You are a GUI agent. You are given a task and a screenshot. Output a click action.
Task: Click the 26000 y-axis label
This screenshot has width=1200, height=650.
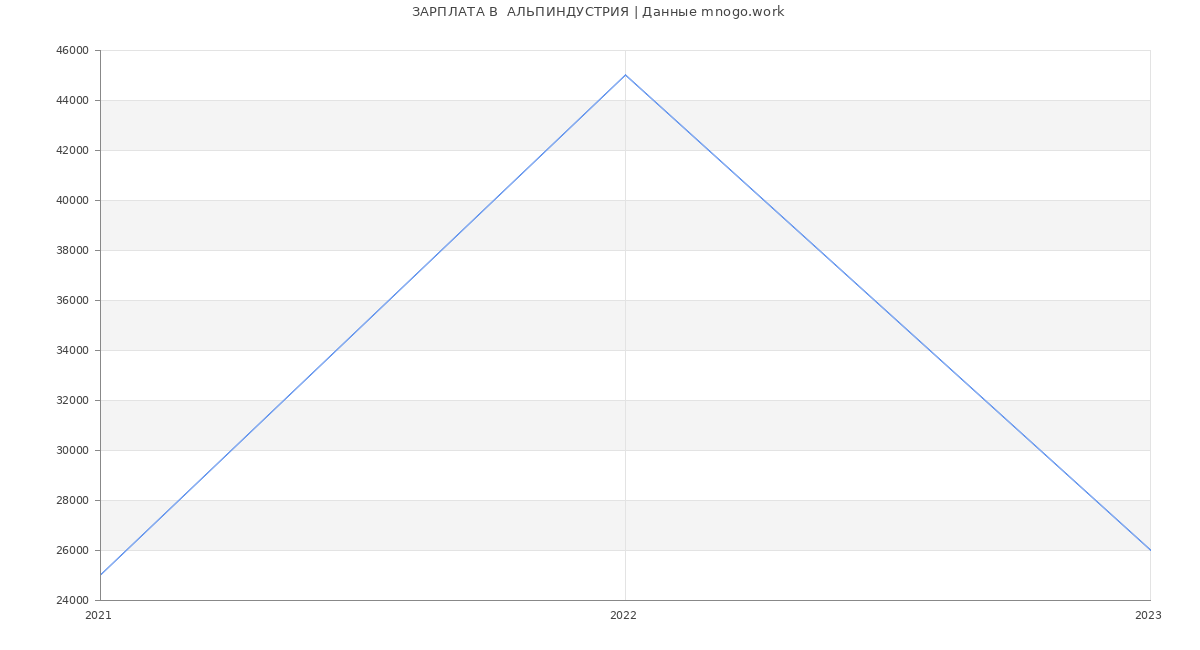[72, 551]
